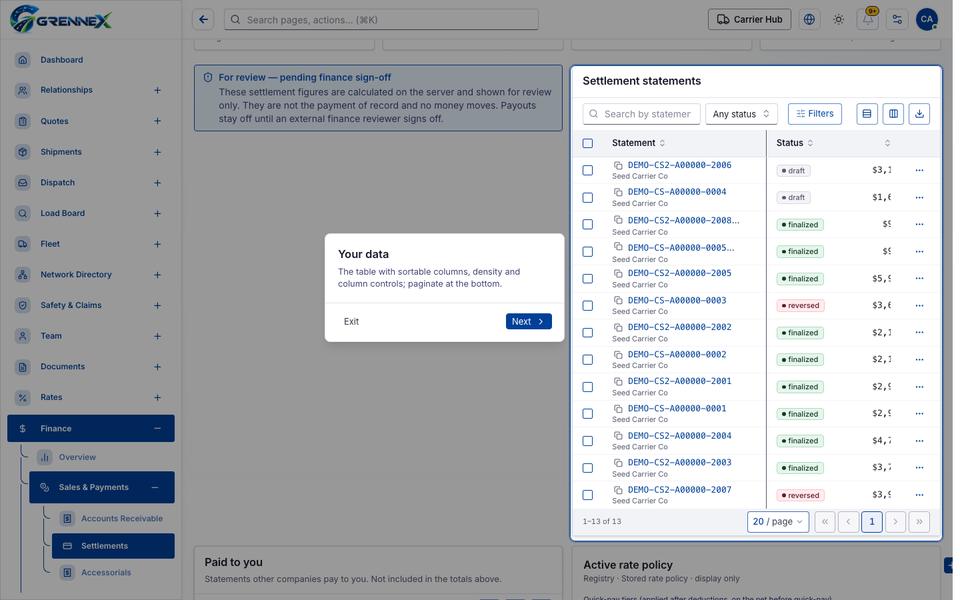Click the back arrow button
This screenshot has height=600, width=960.
(203, 20)
